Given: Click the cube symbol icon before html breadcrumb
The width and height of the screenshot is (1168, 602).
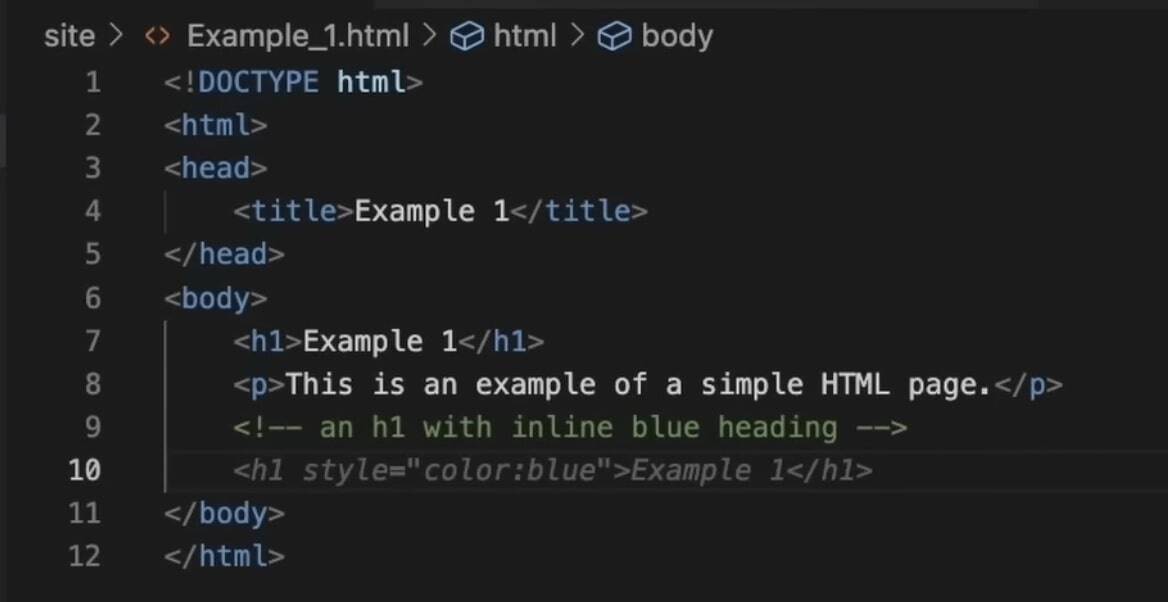Looking at the screenshot, I should coord(467,35).
